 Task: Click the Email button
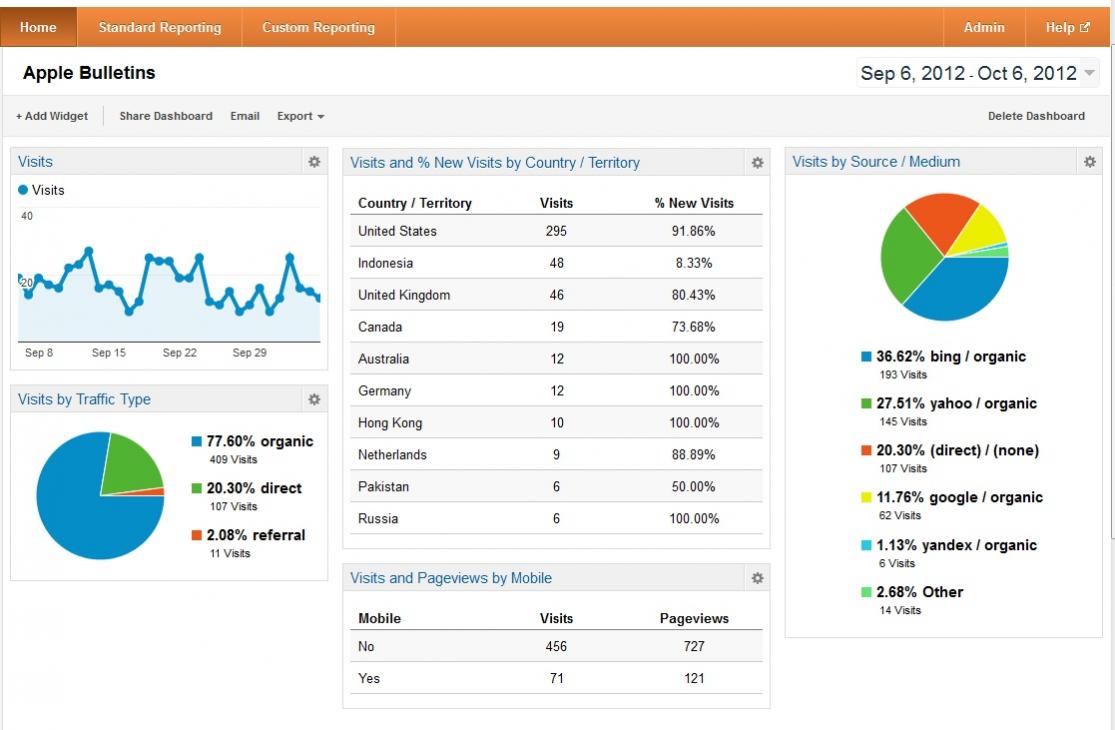(245, 116)
